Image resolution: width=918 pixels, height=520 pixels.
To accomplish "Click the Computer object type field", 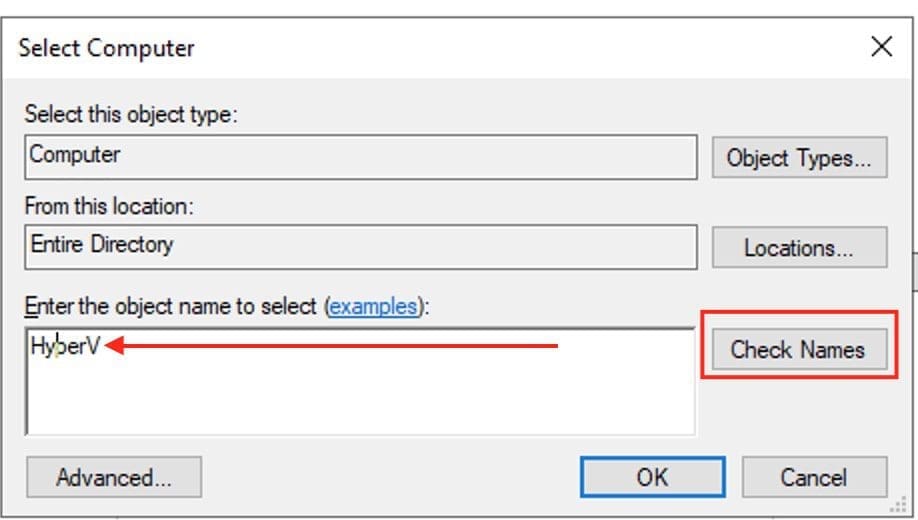I will 360,156.
